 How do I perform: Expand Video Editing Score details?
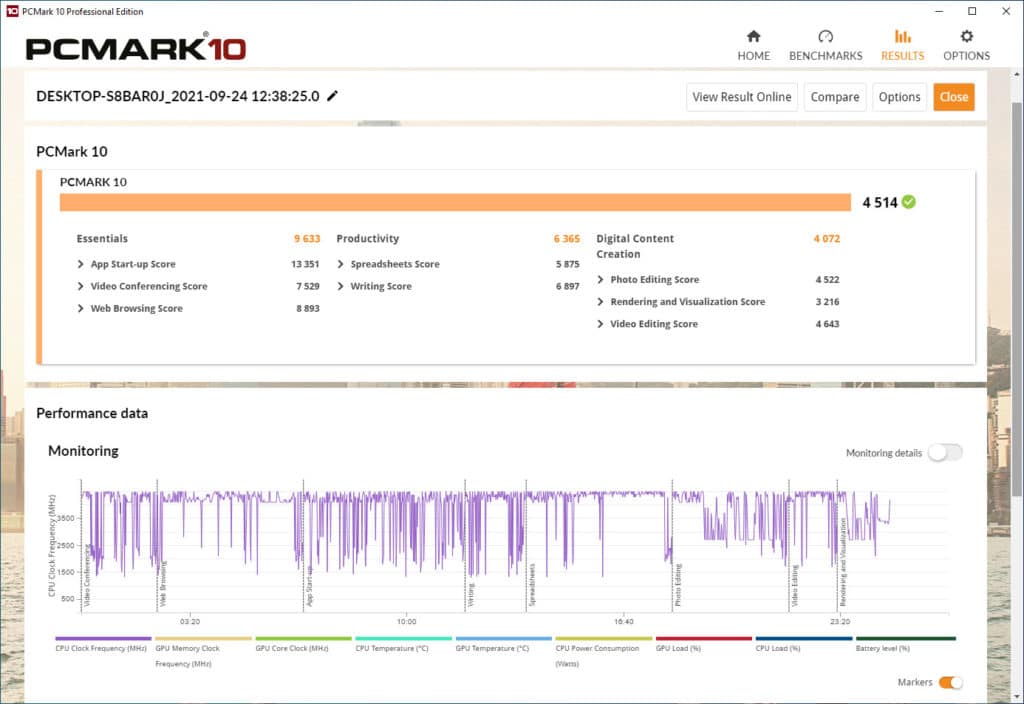click(600, 324)
